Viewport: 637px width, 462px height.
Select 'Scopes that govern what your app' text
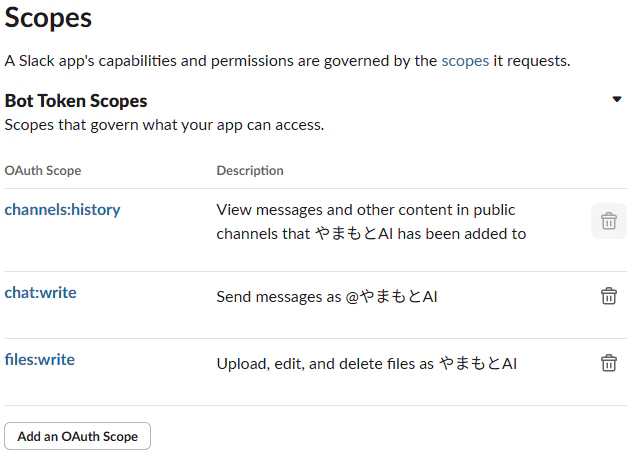click(164, 125)
